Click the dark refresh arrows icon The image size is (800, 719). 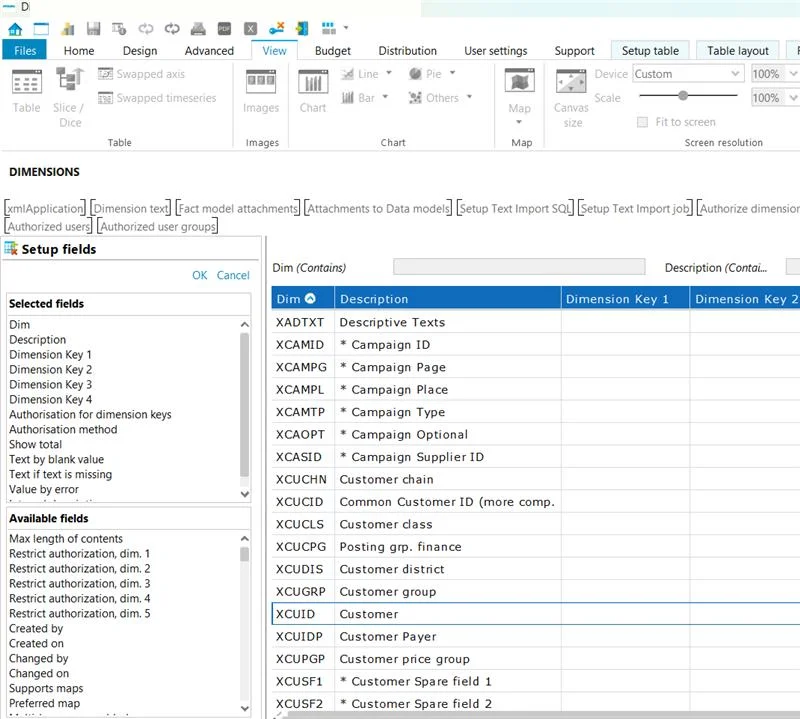[x=172, y=29]
